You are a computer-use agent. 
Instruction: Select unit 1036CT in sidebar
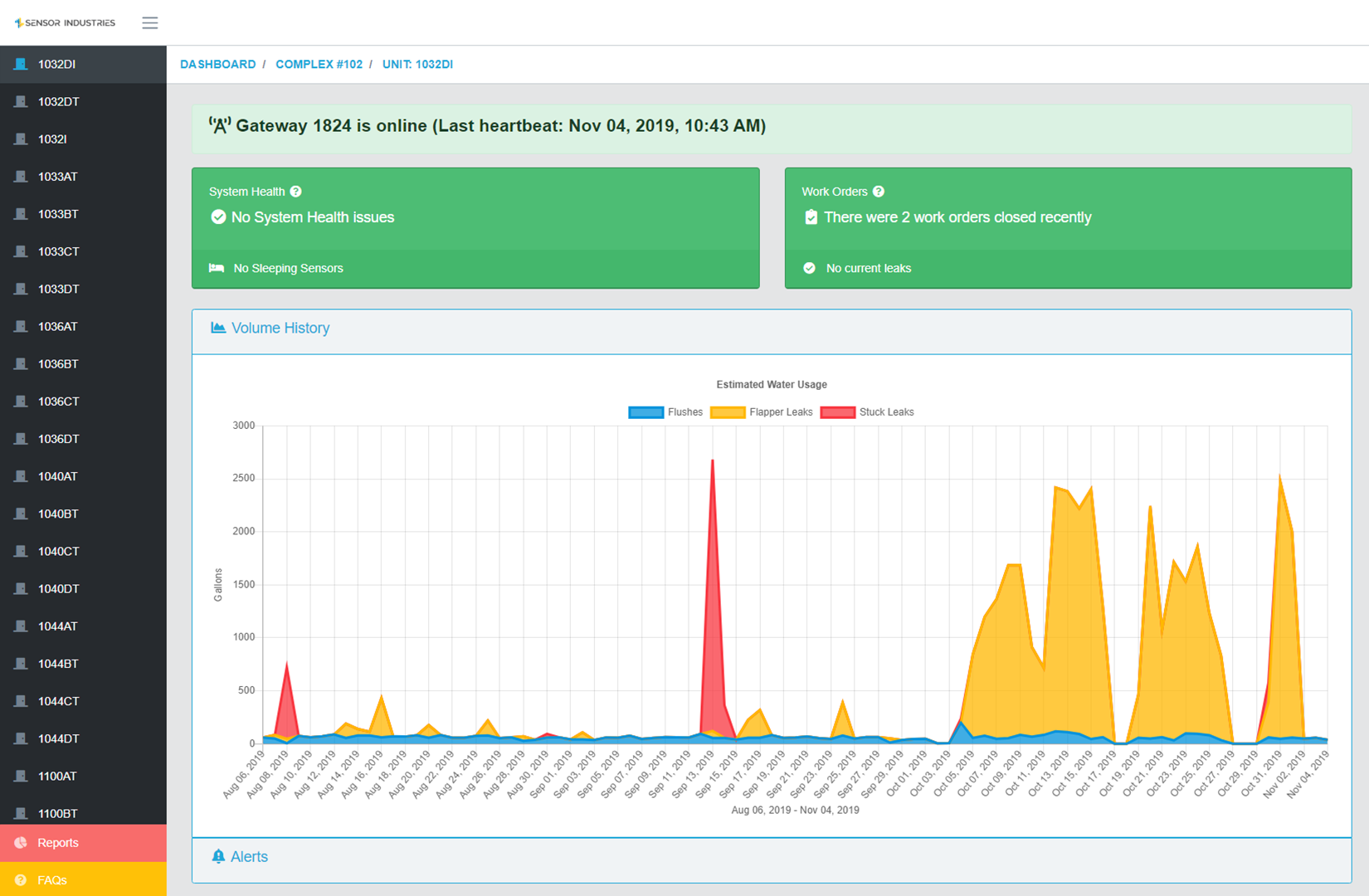83,401
